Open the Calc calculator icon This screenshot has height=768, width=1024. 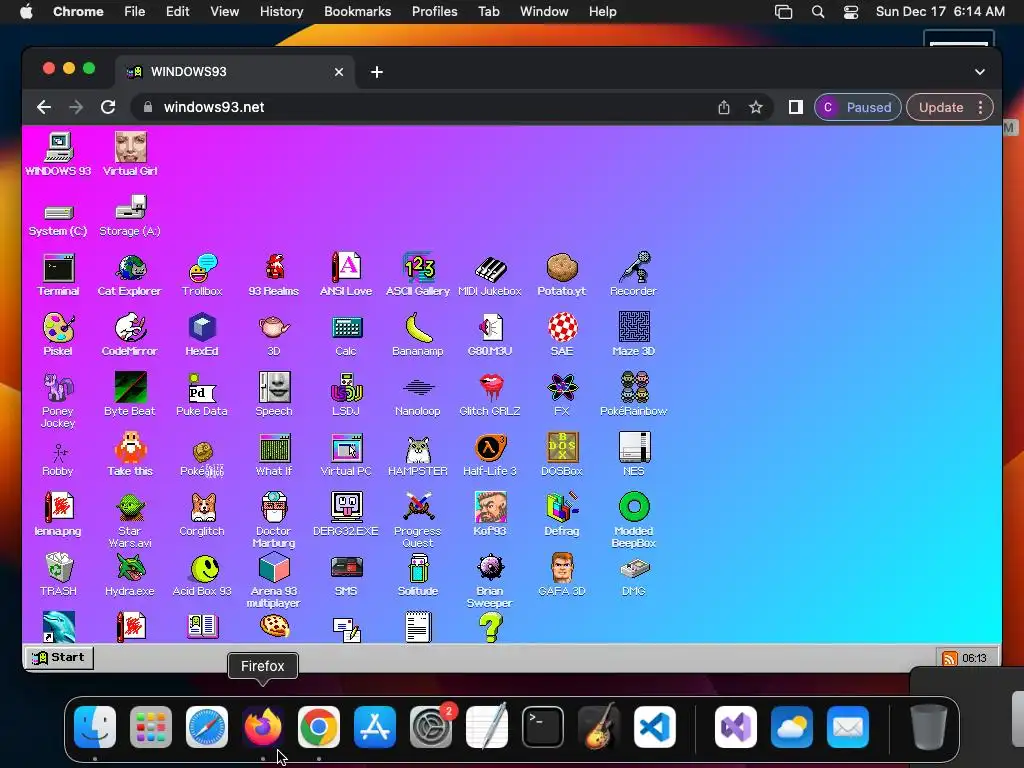346,334
